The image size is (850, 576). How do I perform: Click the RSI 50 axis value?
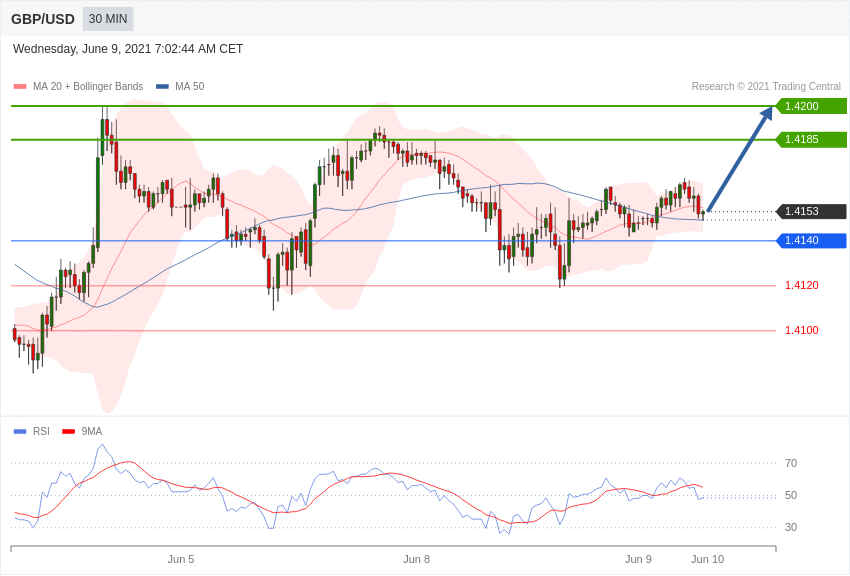pos(791,495)
